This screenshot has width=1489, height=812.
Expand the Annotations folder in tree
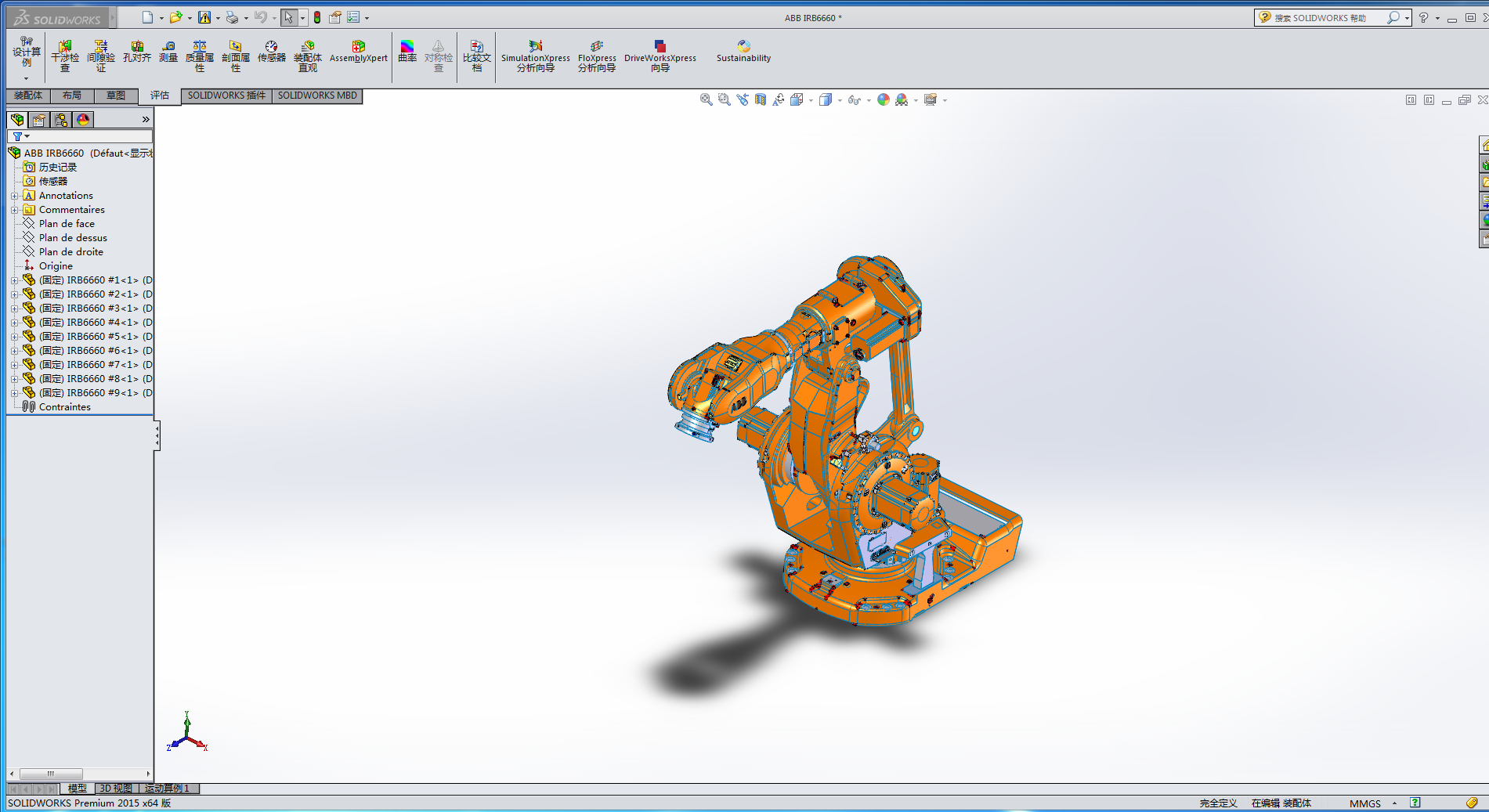(x=14, y=196)
